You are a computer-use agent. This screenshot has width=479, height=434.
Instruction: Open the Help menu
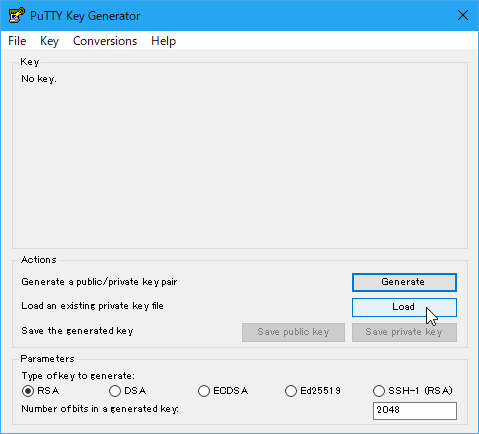(163, 41)
